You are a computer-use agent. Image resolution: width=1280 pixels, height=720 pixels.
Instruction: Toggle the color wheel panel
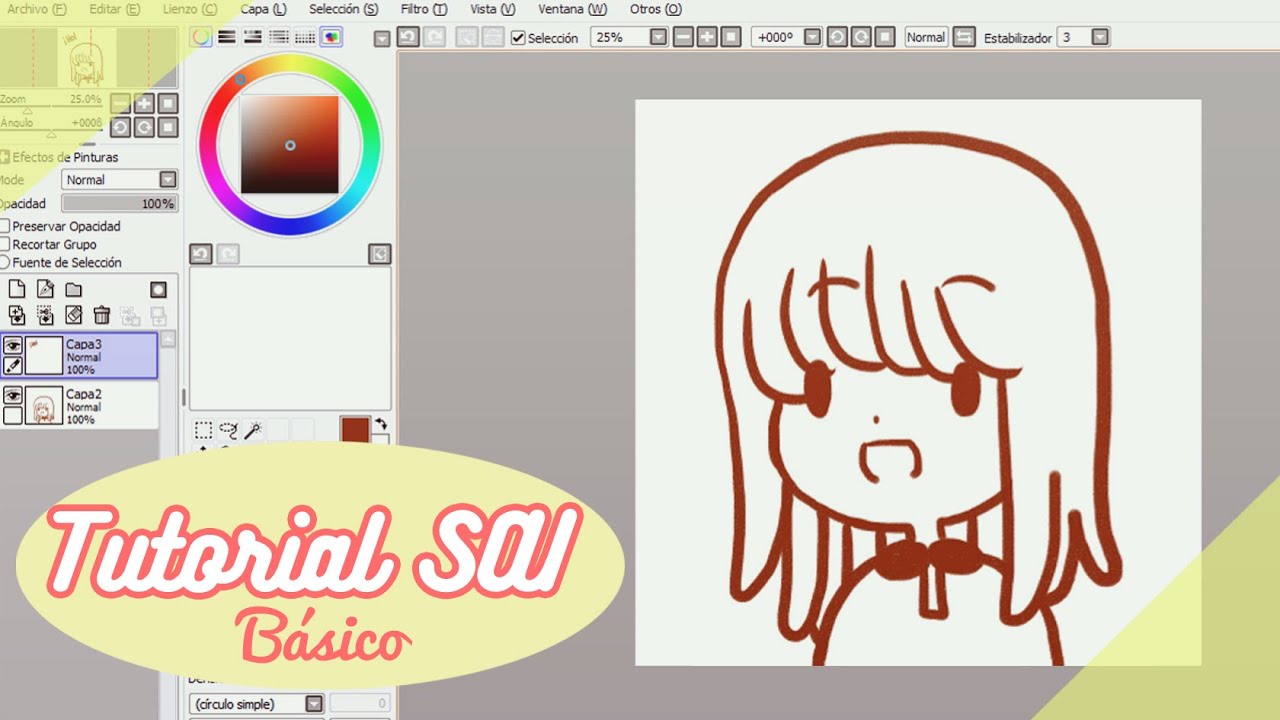(x=201, y=37)
